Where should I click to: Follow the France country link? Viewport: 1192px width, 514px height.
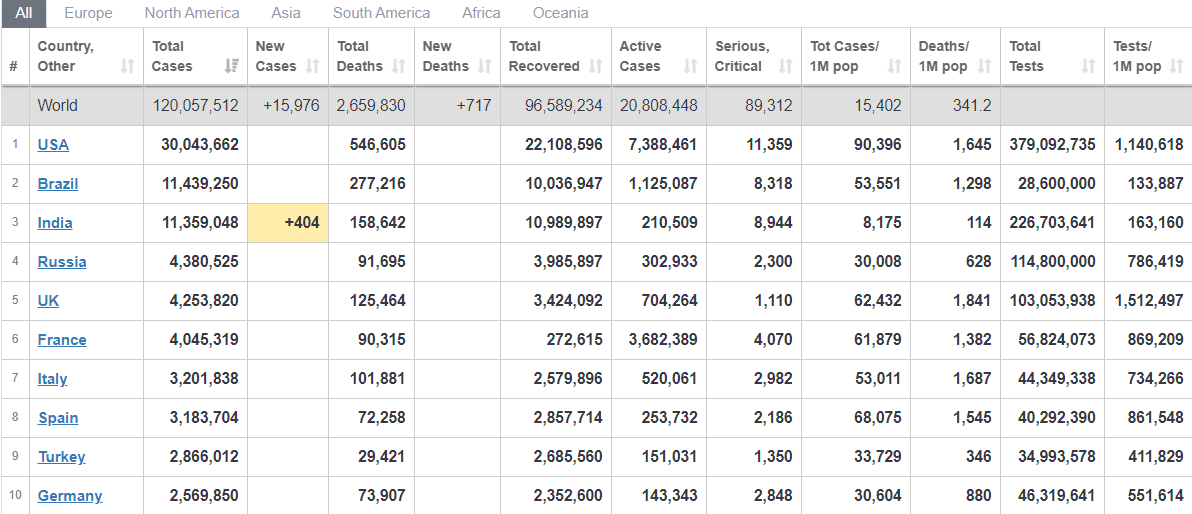62,340
